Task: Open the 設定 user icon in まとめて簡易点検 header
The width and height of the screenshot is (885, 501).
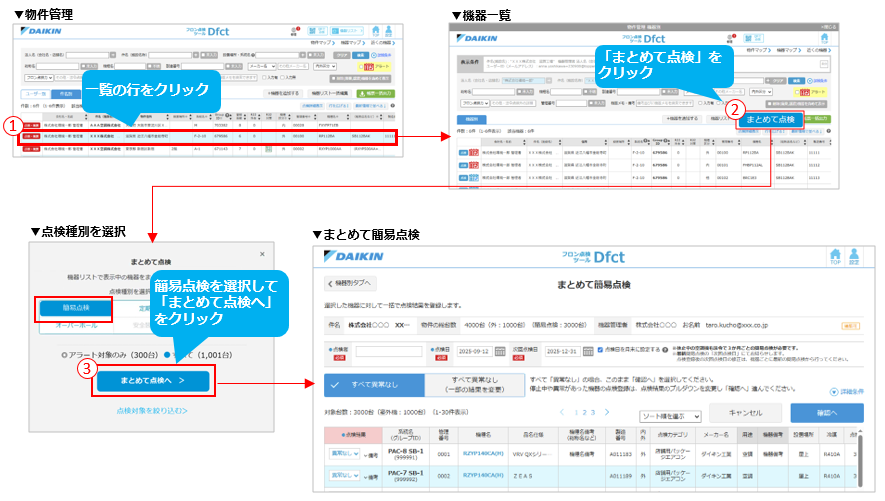Action: tap(853, 258)
